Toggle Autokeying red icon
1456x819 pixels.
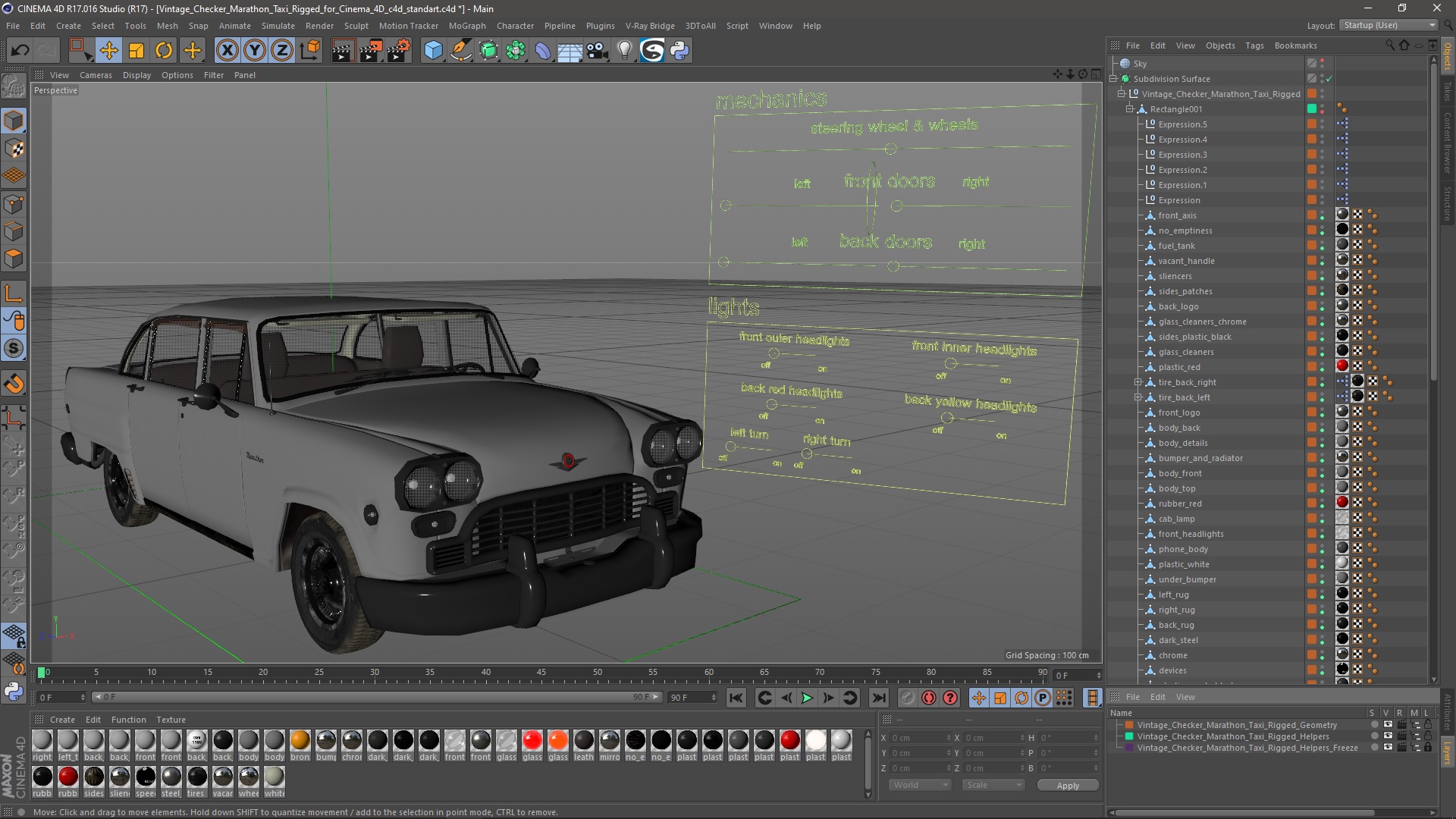pyautogui.click(x=928, y=698)
